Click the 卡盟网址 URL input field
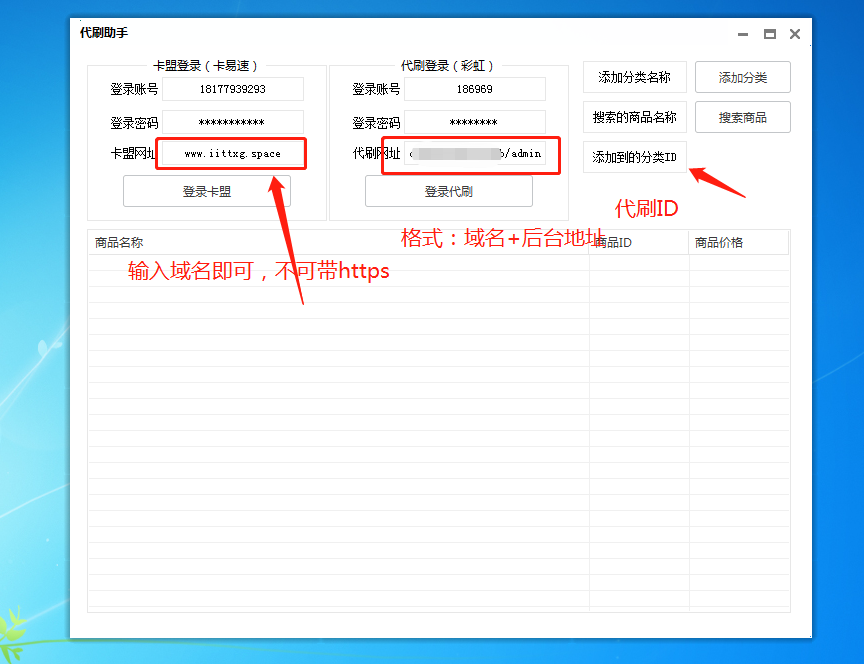864x664 pixels. [x=231, y=153]
